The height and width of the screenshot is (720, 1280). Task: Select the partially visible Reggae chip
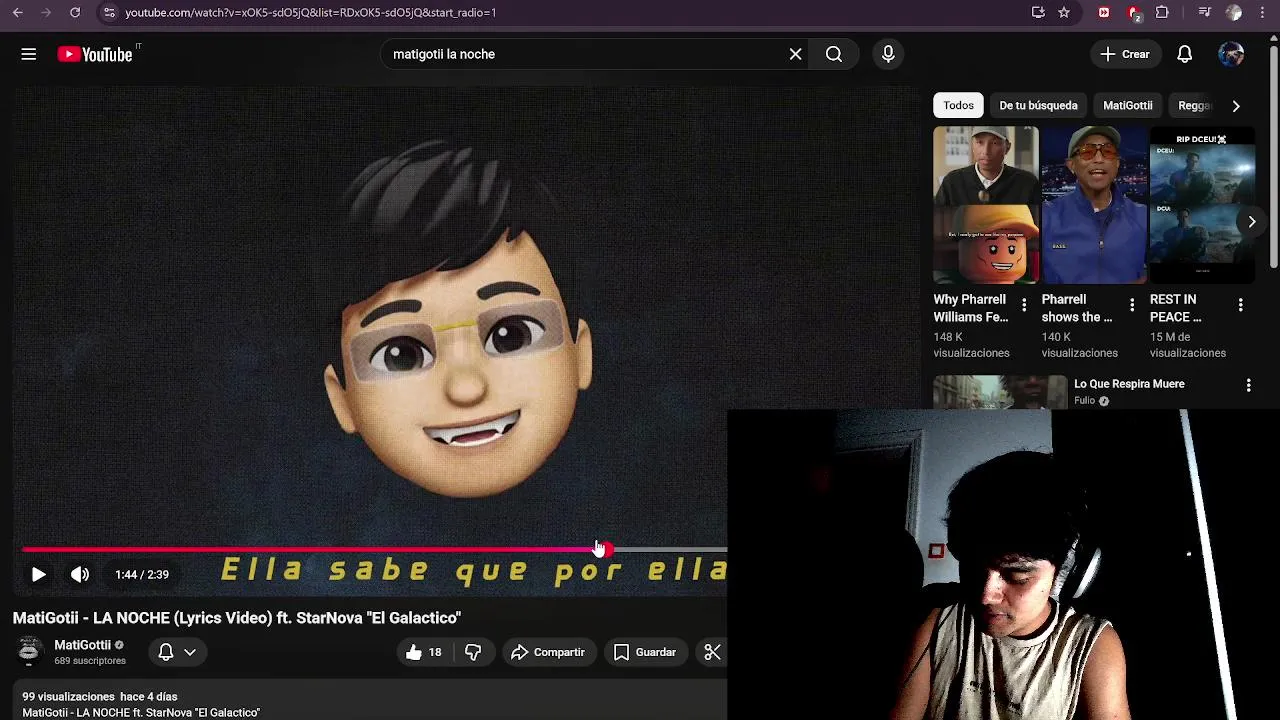[x=1194, y=105]
